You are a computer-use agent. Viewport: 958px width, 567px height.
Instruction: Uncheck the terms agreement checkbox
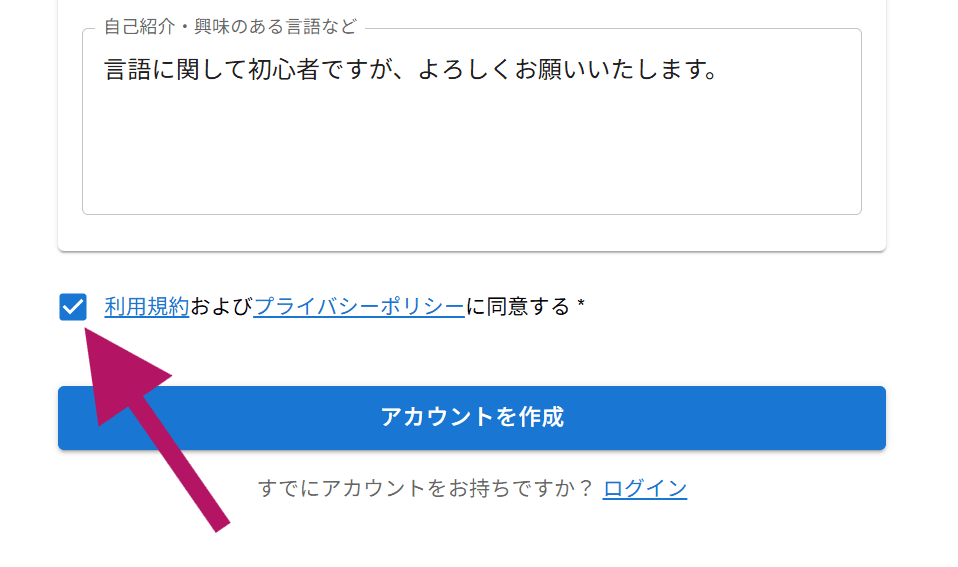pos(73,307)
